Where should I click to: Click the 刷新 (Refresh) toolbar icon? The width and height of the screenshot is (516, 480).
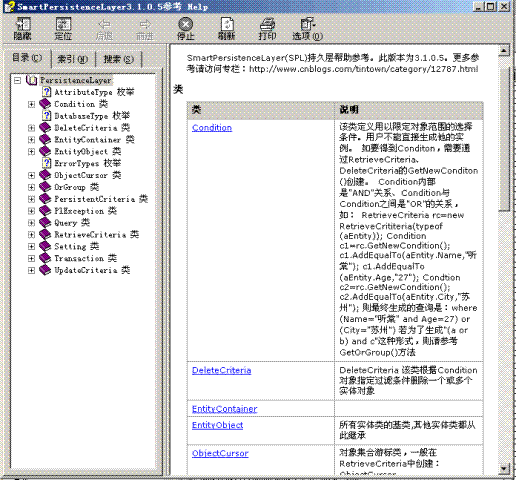click(x=227, y=29)
